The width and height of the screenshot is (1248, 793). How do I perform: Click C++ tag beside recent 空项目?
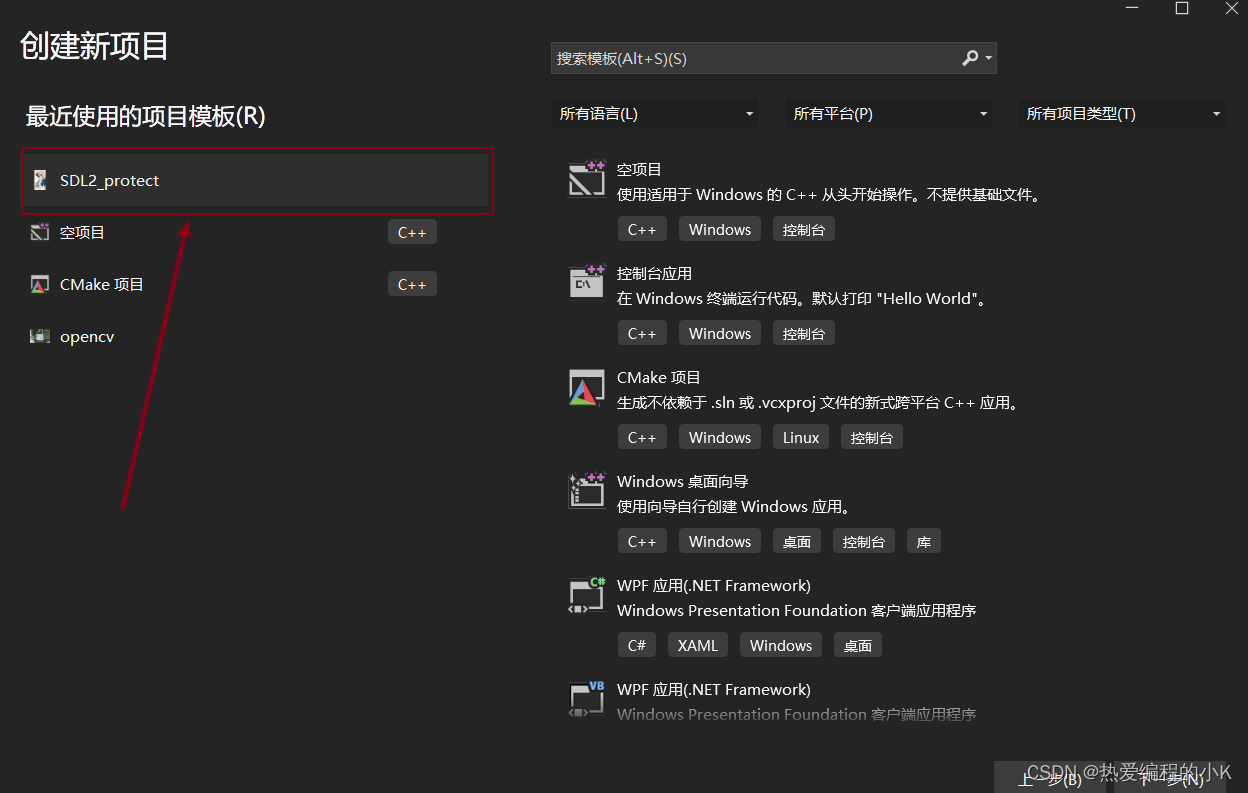tap(412, 232)
